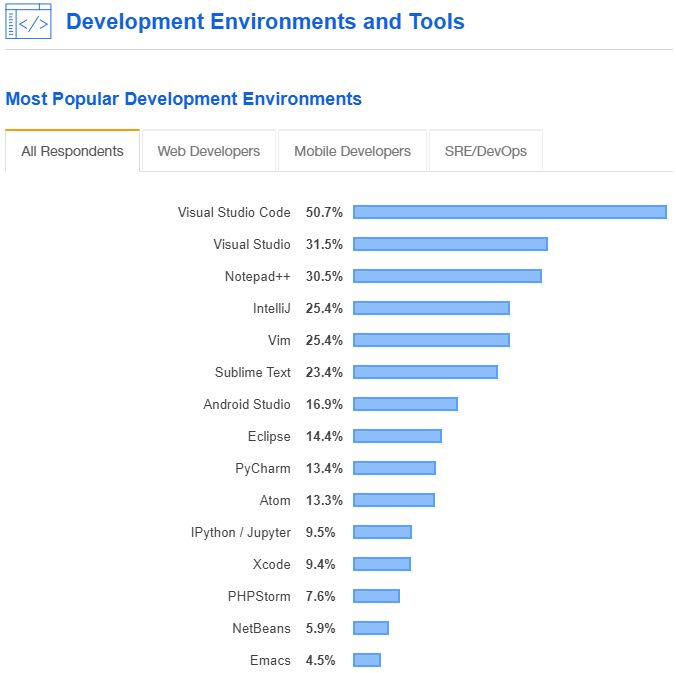This screenshot has height=673, width=676.
Task: Show the SRE/DevOps tab
Action: [x=485, y=151]
